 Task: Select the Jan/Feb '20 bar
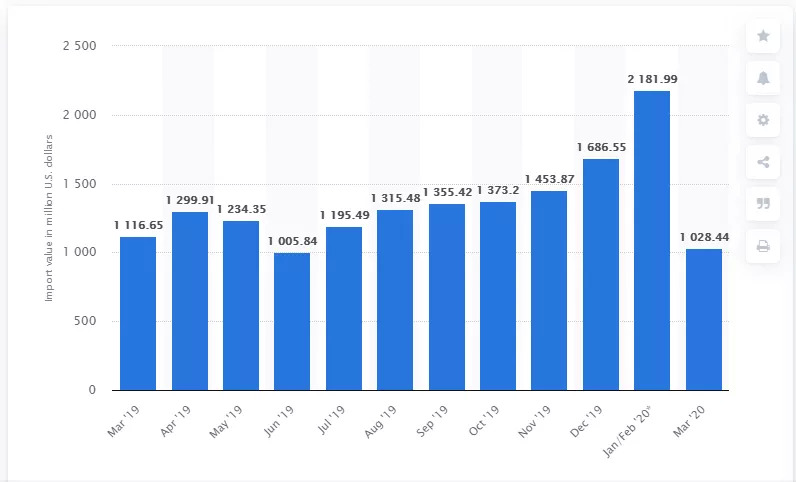[652, 240]
